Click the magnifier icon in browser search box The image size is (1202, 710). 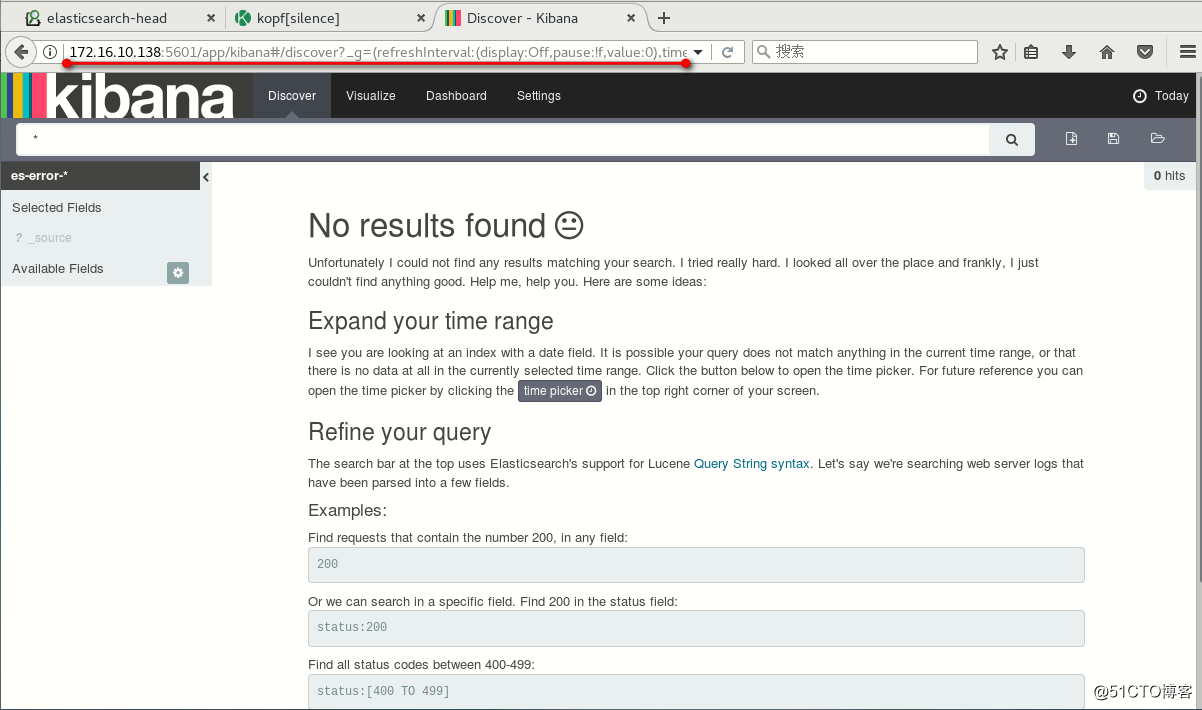click(764, 52)
